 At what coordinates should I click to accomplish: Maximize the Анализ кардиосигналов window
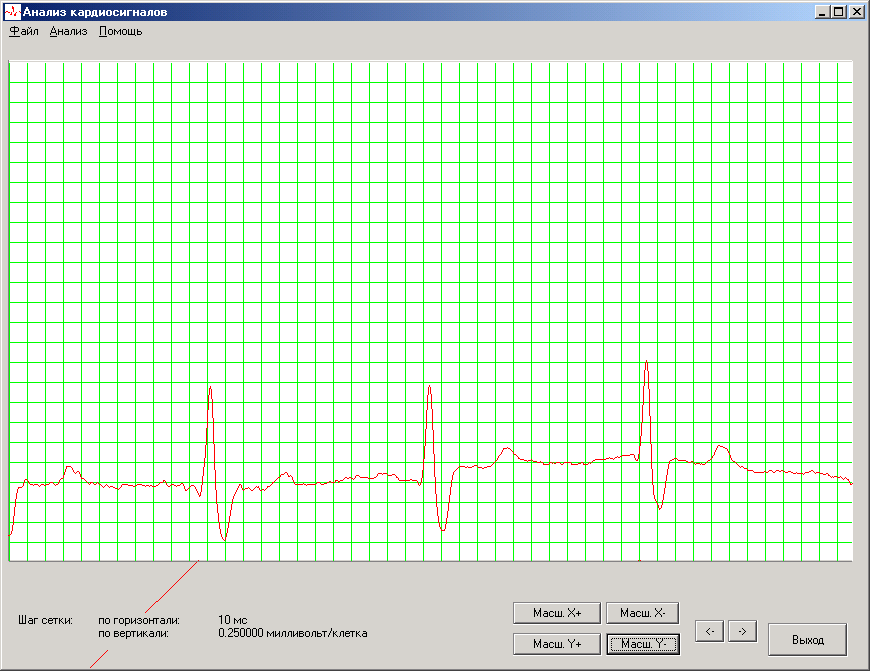(838, 12)
